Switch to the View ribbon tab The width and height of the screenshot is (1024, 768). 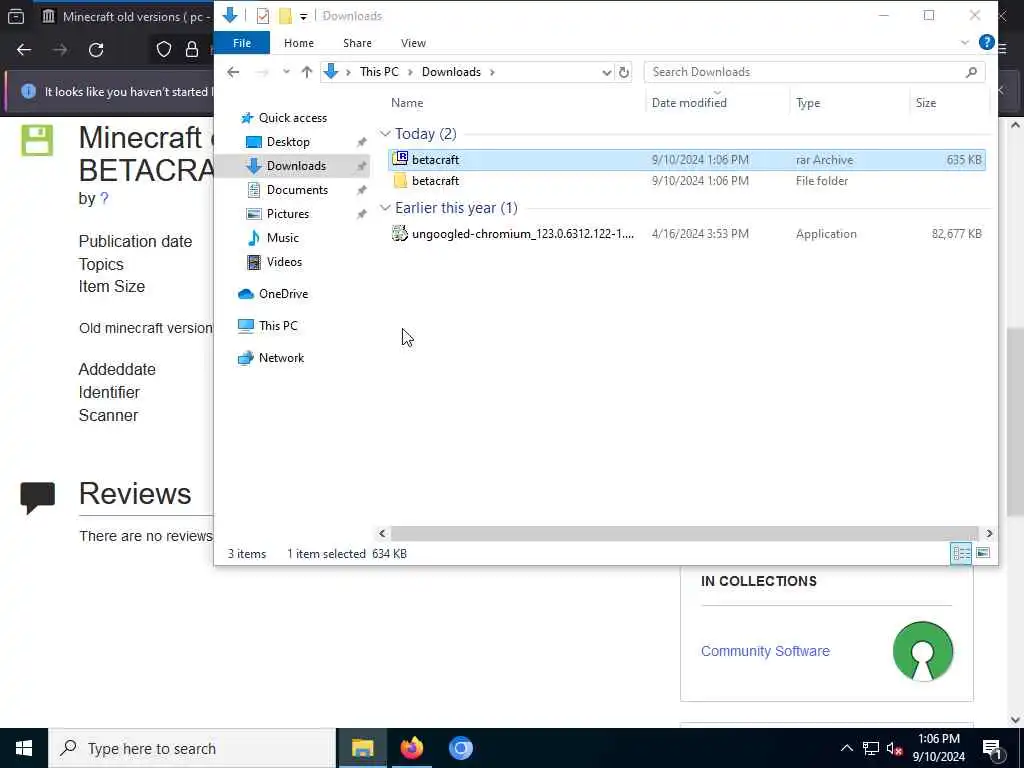(x=413, y=43)
